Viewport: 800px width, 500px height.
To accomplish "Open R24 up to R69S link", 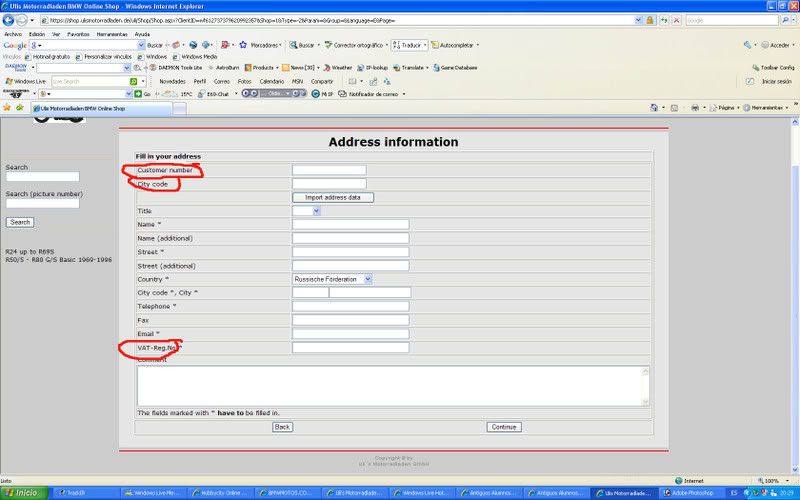I will 30,252.
